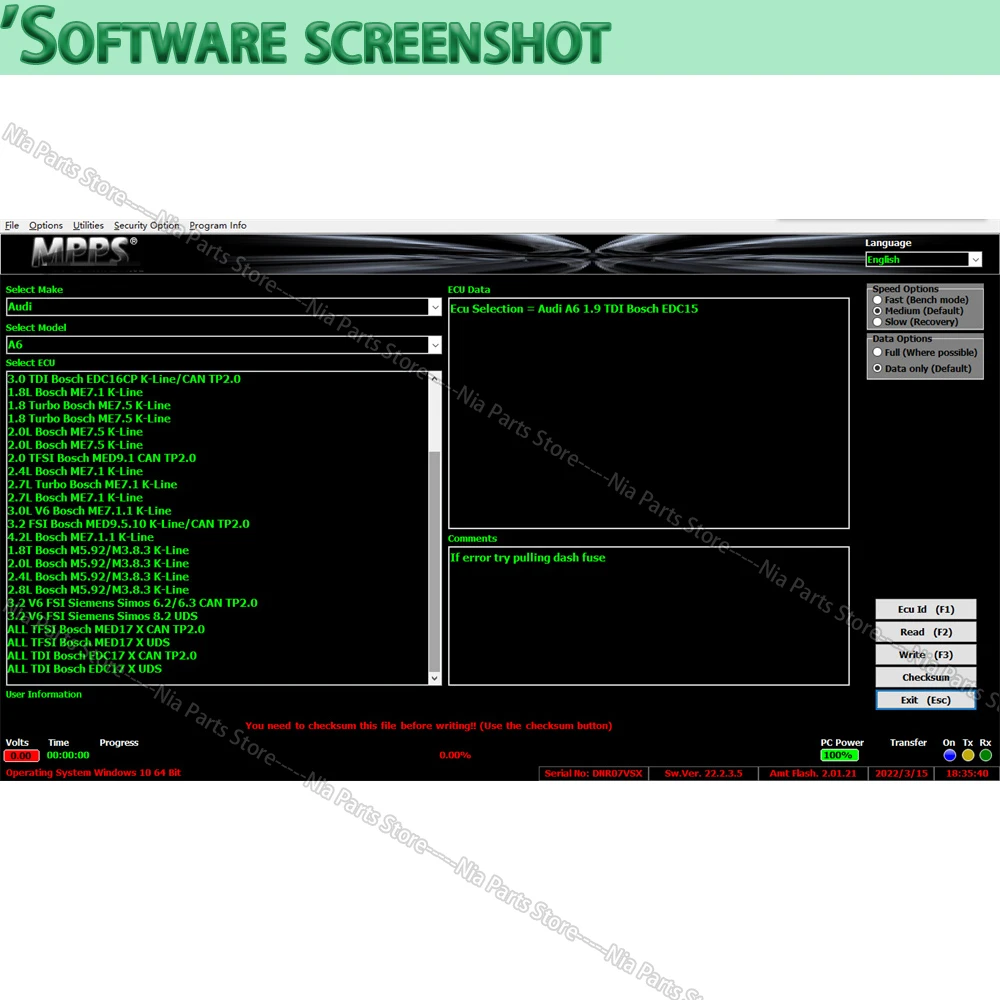Click the green Rx indicator light
Viewport: 1000px width, 1000px height.
pyautogui.click(x=986, y=755)
